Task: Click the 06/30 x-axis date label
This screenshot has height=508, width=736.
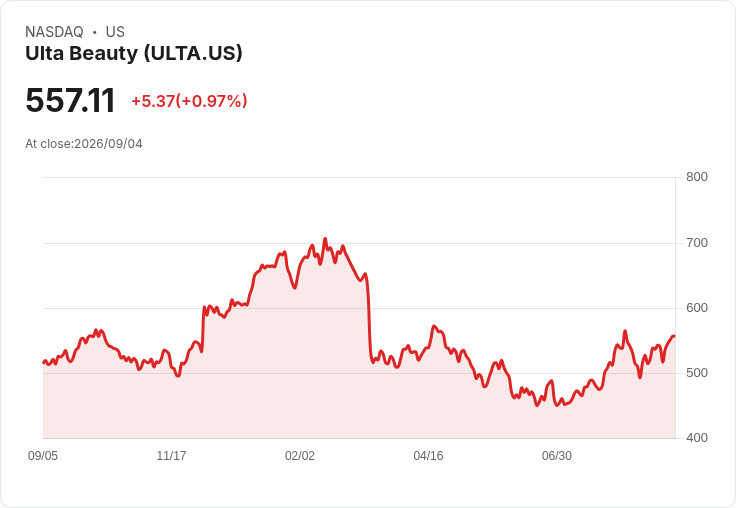Action: tap(557, 455)
